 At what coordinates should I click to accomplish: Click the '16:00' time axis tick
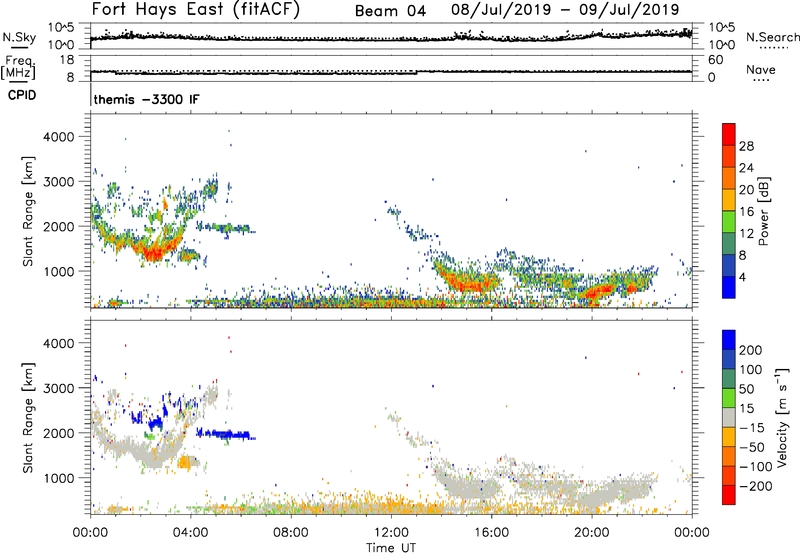[x=491, y=533]
